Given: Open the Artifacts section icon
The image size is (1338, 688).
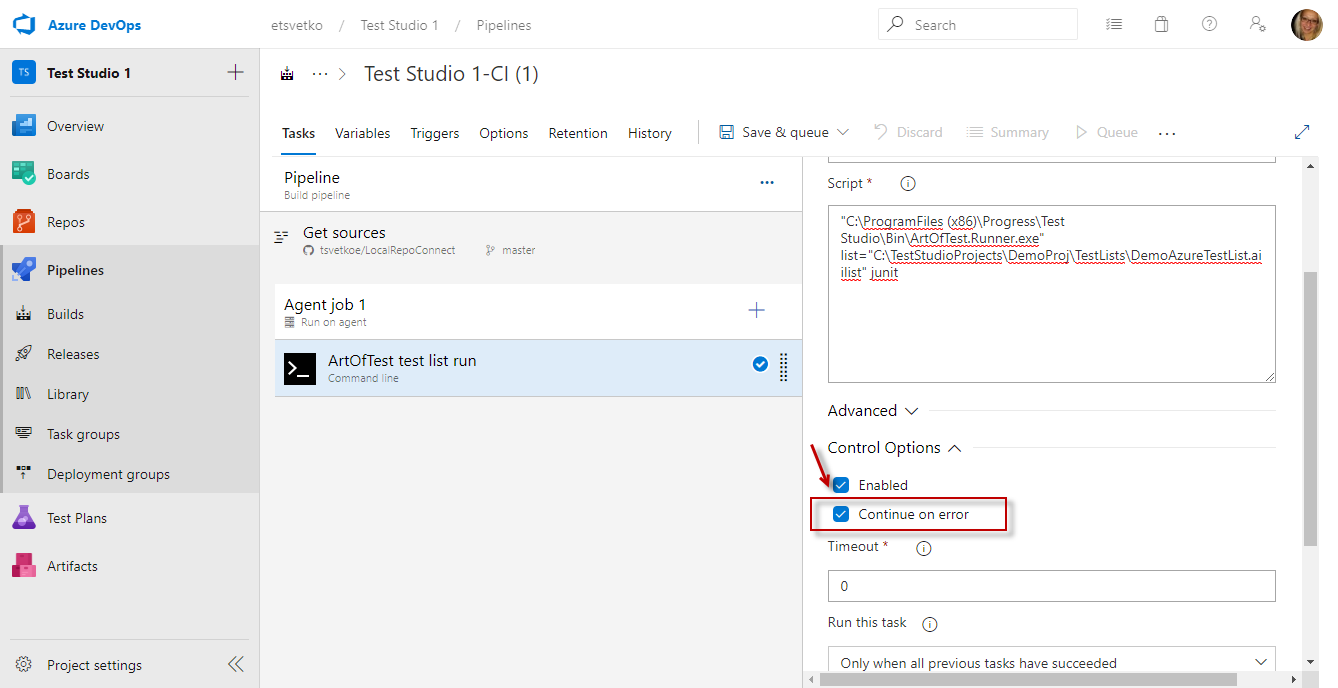Looking at the screenshot, I should pos(24,566).
